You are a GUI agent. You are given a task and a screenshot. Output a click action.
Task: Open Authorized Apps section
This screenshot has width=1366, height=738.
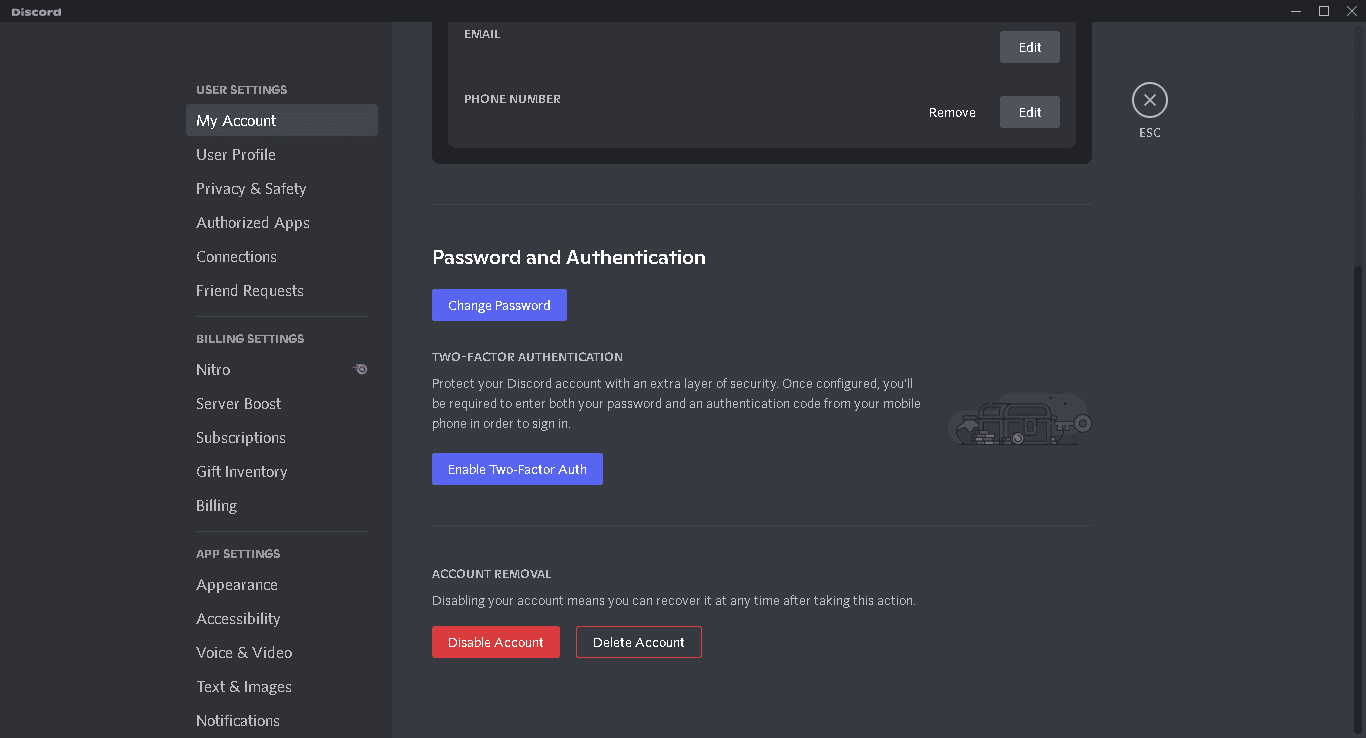253,223
